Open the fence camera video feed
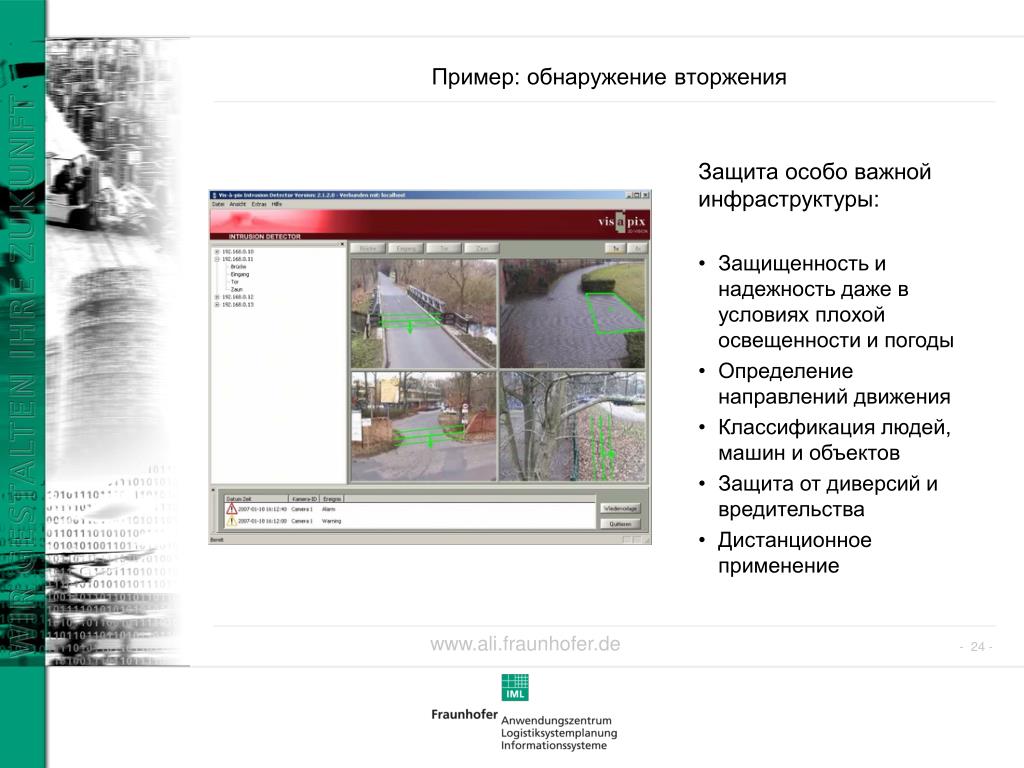This screenshot has width=1024, height=768. [x=573, y=426]
